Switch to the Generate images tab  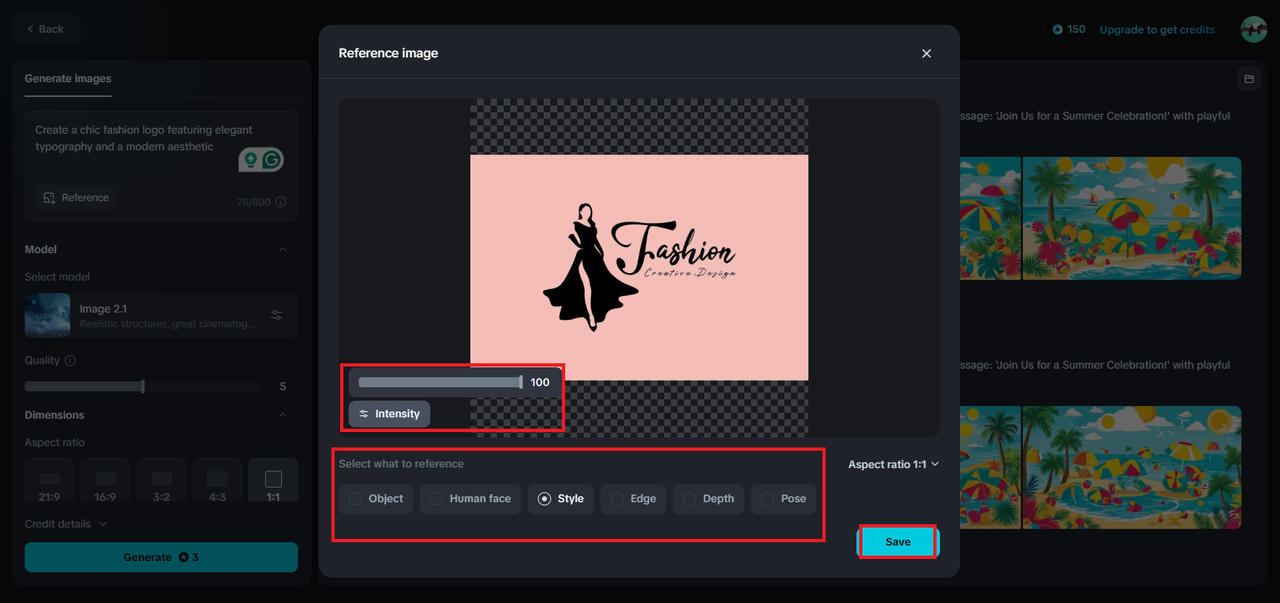68,78
